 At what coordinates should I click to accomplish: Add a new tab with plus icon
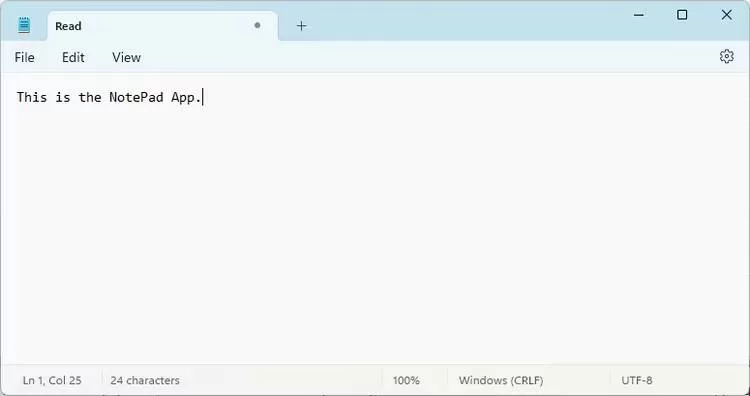(x=301, y=26)
